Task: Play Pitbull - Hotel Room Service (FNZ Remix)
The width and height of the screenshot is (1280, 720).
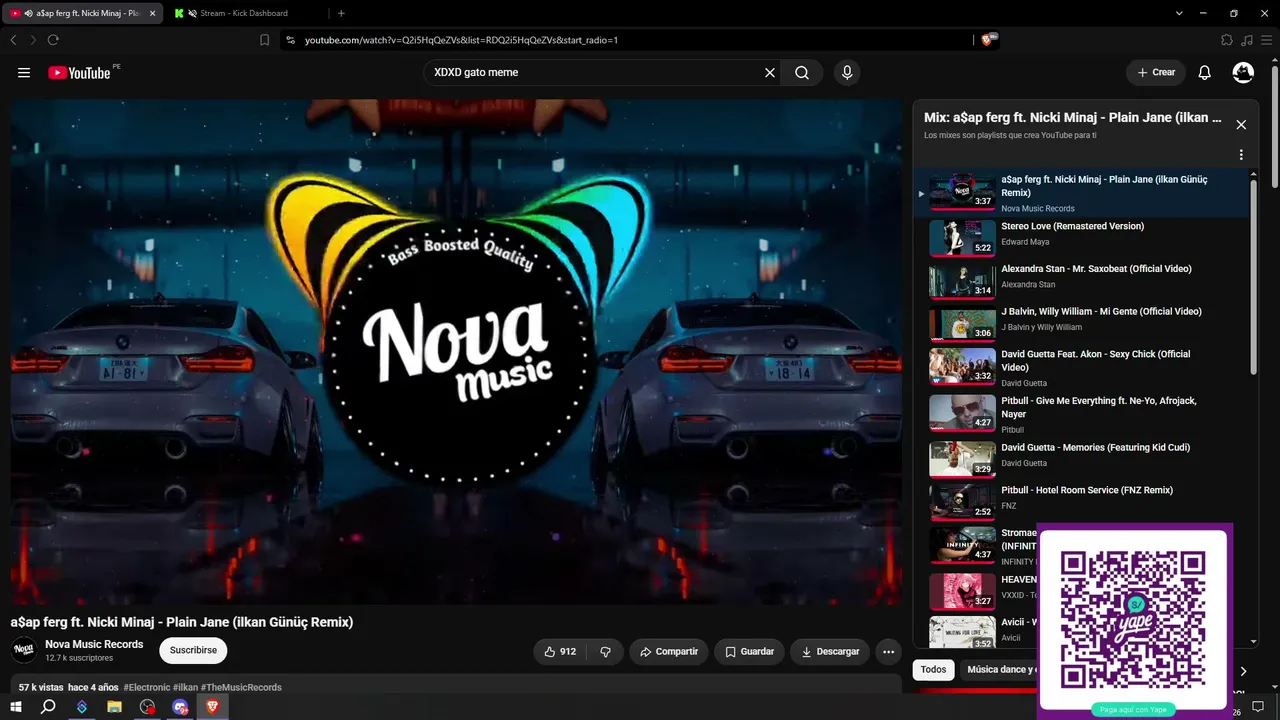Action: click(x=1085, y=501)
